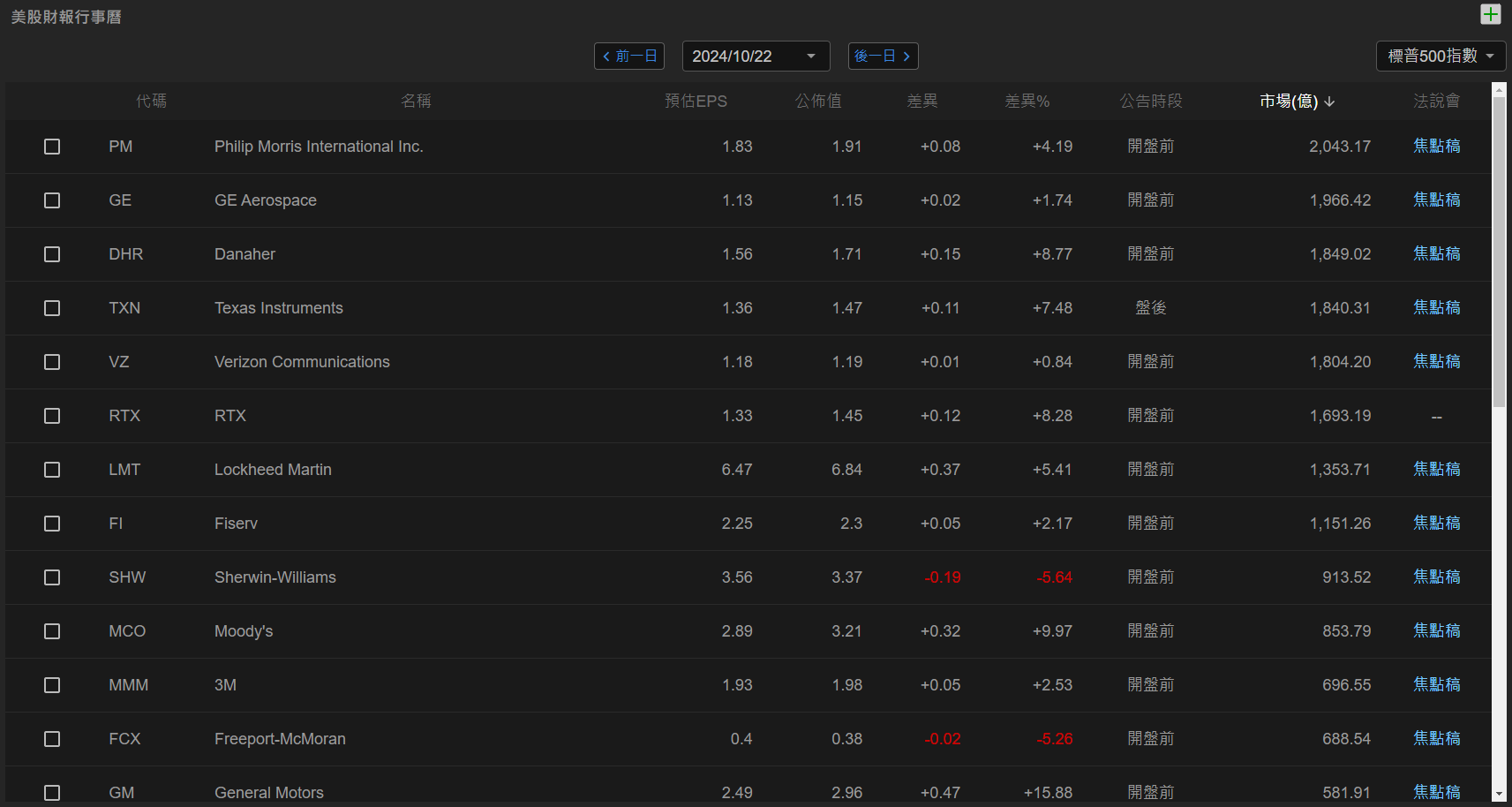The image size is (1512, 807).
Task: Click the -5.64 difference percent value
Action: pyautogui.click(x=1054, y=577)
